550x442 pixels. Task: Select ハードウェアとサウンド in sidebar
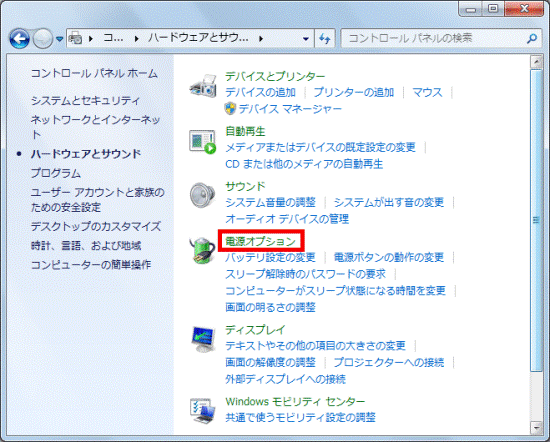click(86, 154)
